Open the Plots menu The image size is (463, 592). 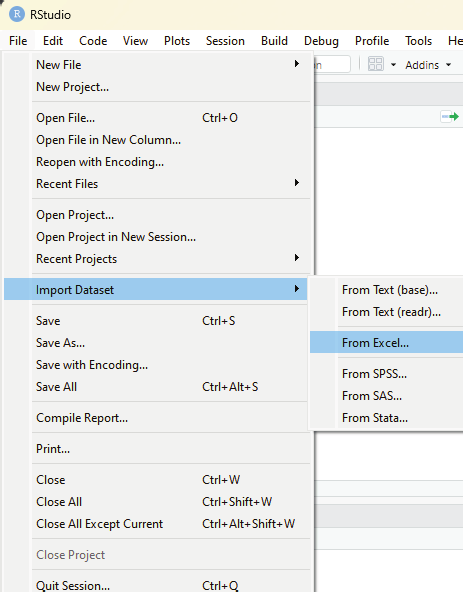177,41
